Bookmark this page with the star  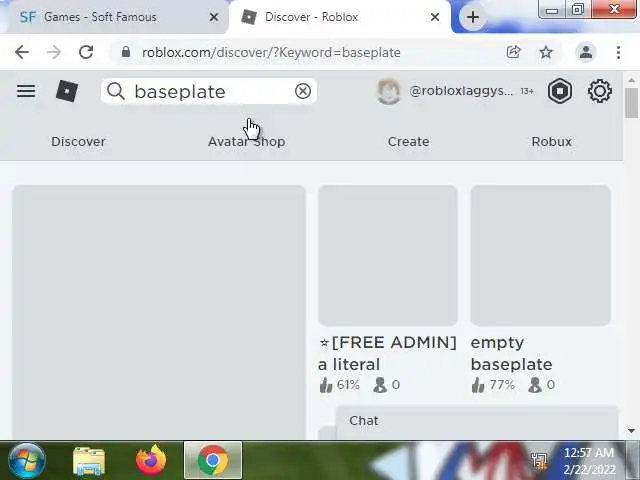click(546, 52)
